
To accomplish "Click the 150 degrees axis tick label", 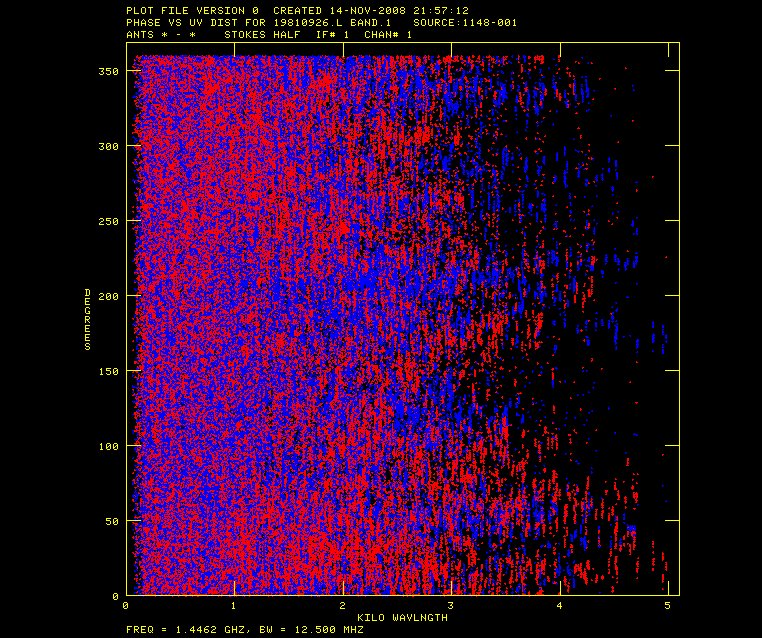I will click(108, 371).
